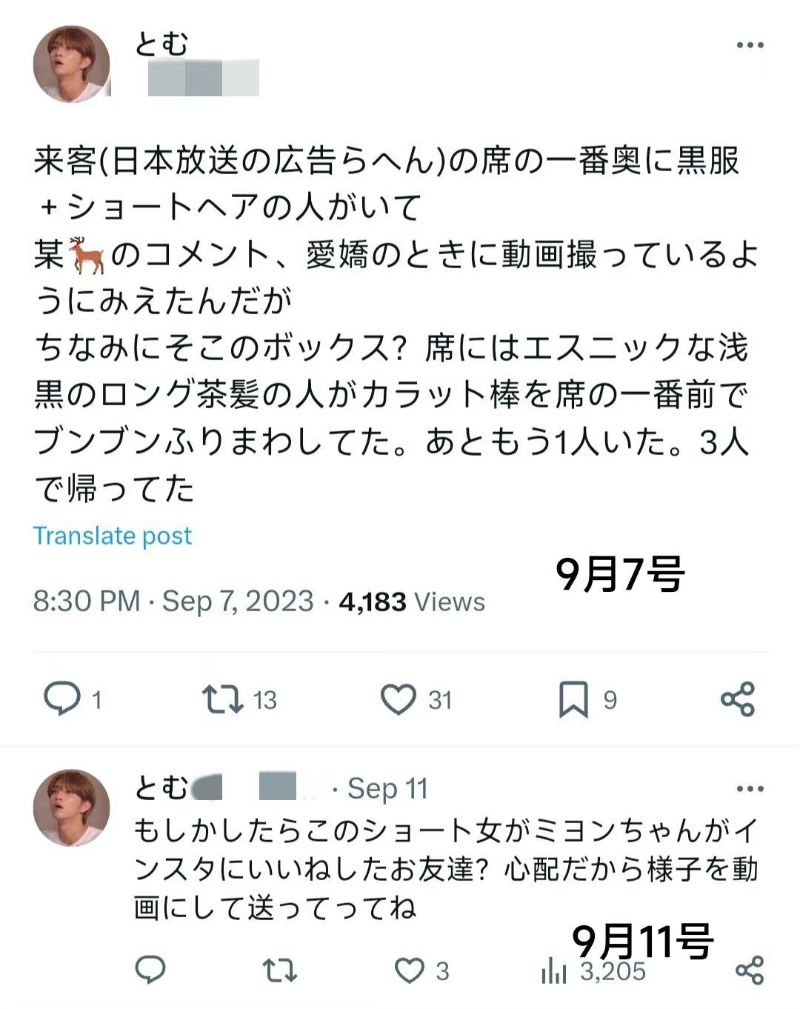Click the 8:30 PM · Sep 7, 2023 timestamp
The image size is (800, 1009).
[173, 602]
